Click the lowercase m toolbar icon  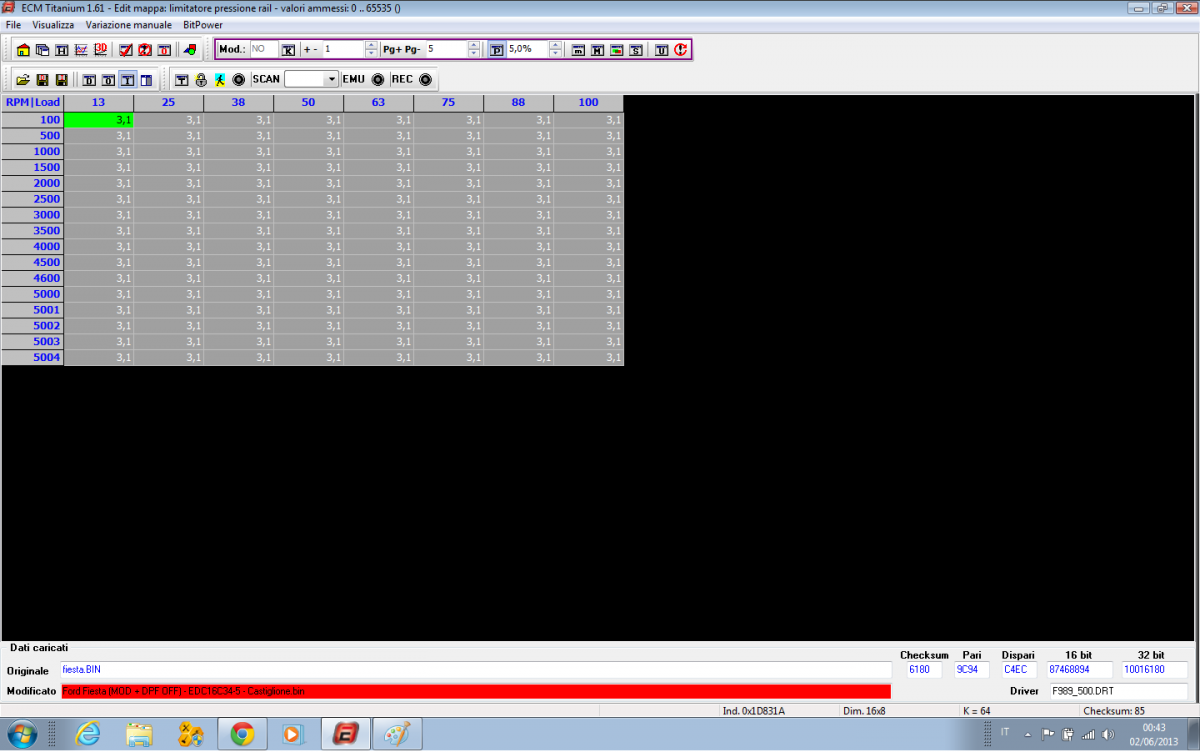[579, 49]
